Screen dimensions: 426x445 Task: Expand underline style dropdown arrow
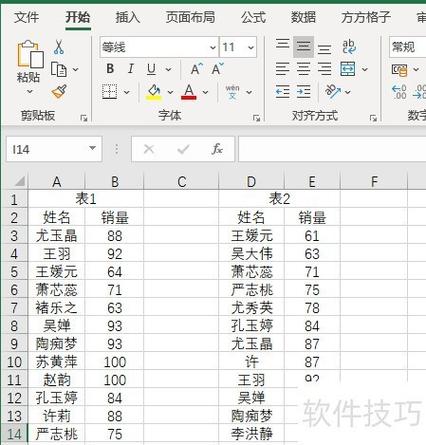point(168,69)
